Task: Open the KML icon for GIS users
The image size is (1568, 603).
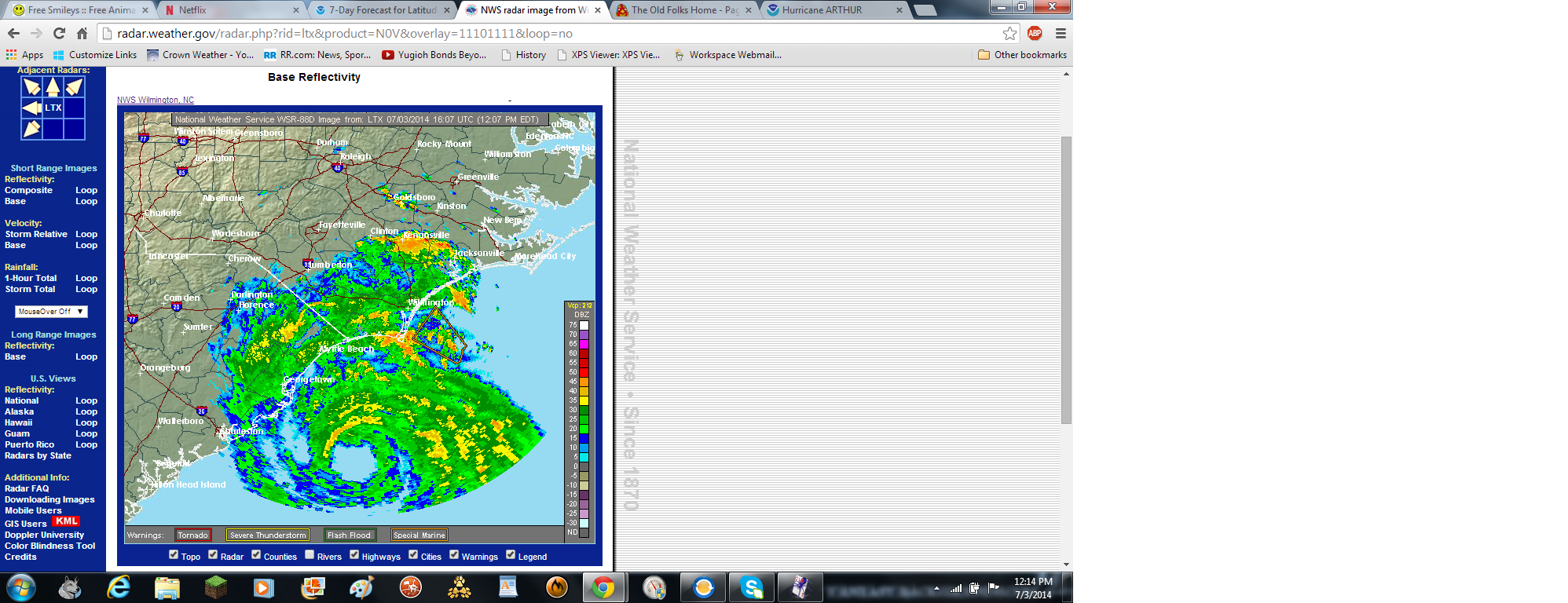Action: 66,521
